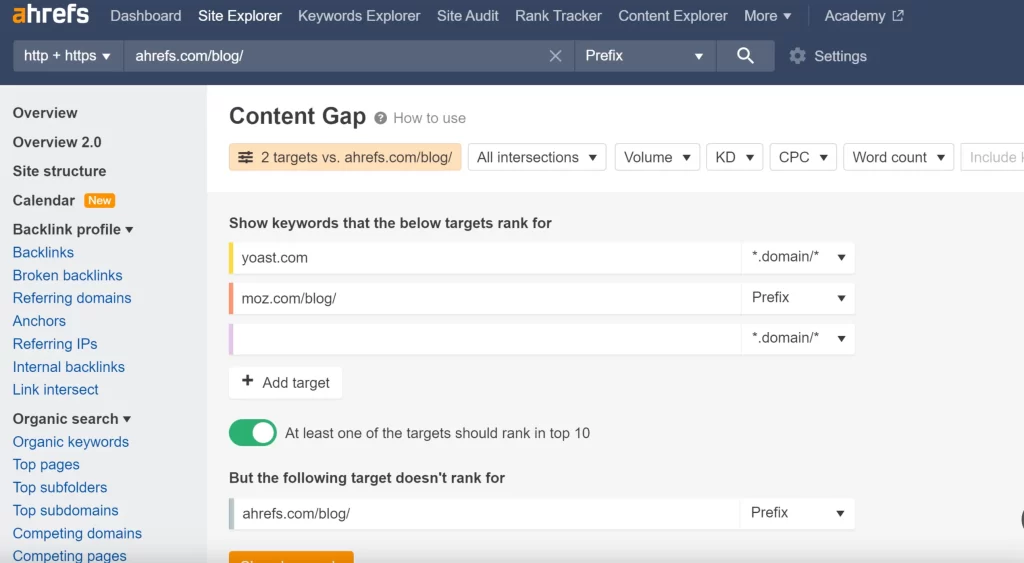Open the Academy link
The width and height of the screenshot is (1024, 563).
[x=855, y=16]
